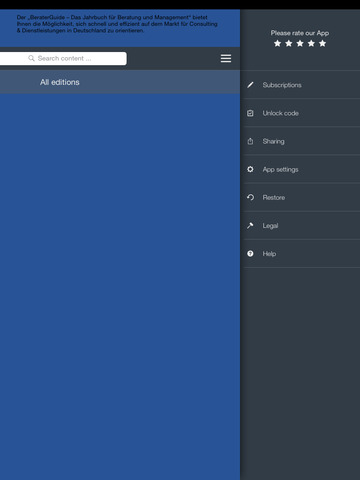Open Help from the side menu
The width and height of the screenshot is (360, 480).
pyautogui.click(x=300, y=254)
